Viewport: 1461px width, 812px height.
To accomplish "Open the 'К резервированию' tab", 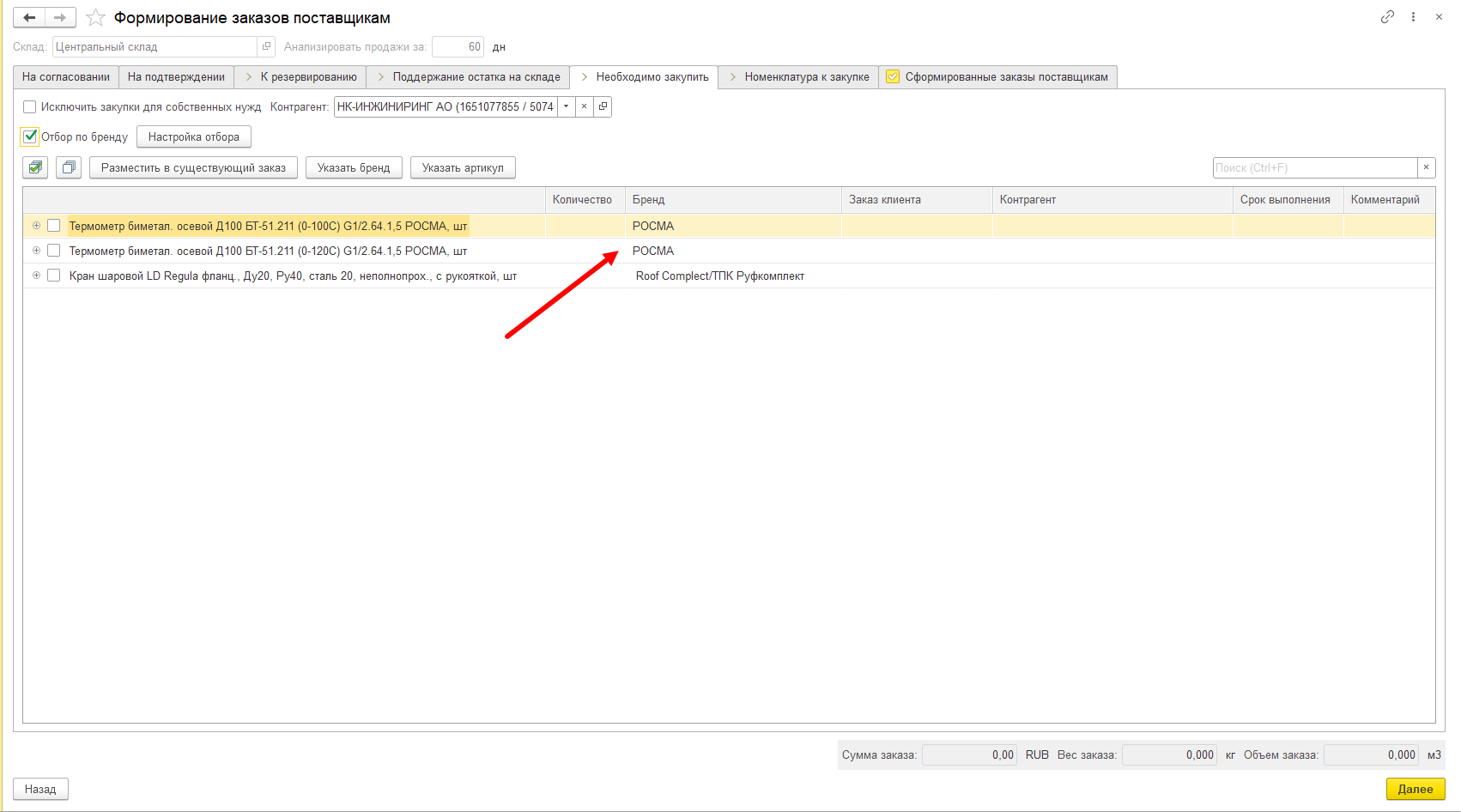I will click(x=300, y=76).
